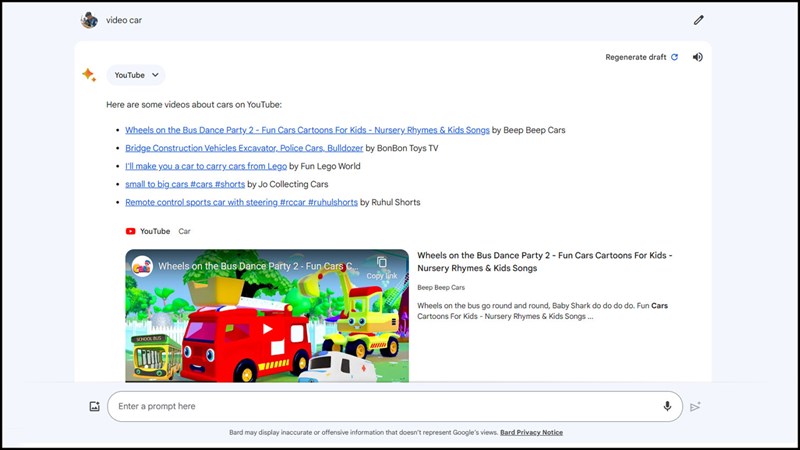Click the microphone icon in prompt box

(667, 406)
